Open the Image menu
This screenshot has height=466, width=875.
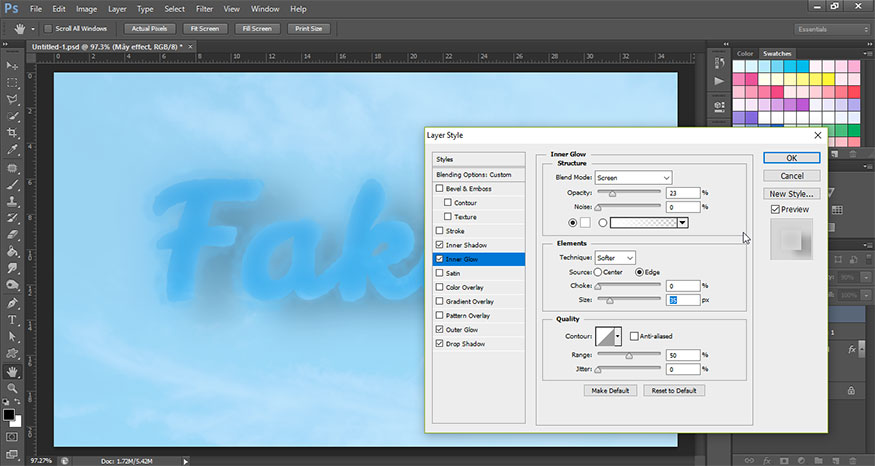[x=86, y=9]
